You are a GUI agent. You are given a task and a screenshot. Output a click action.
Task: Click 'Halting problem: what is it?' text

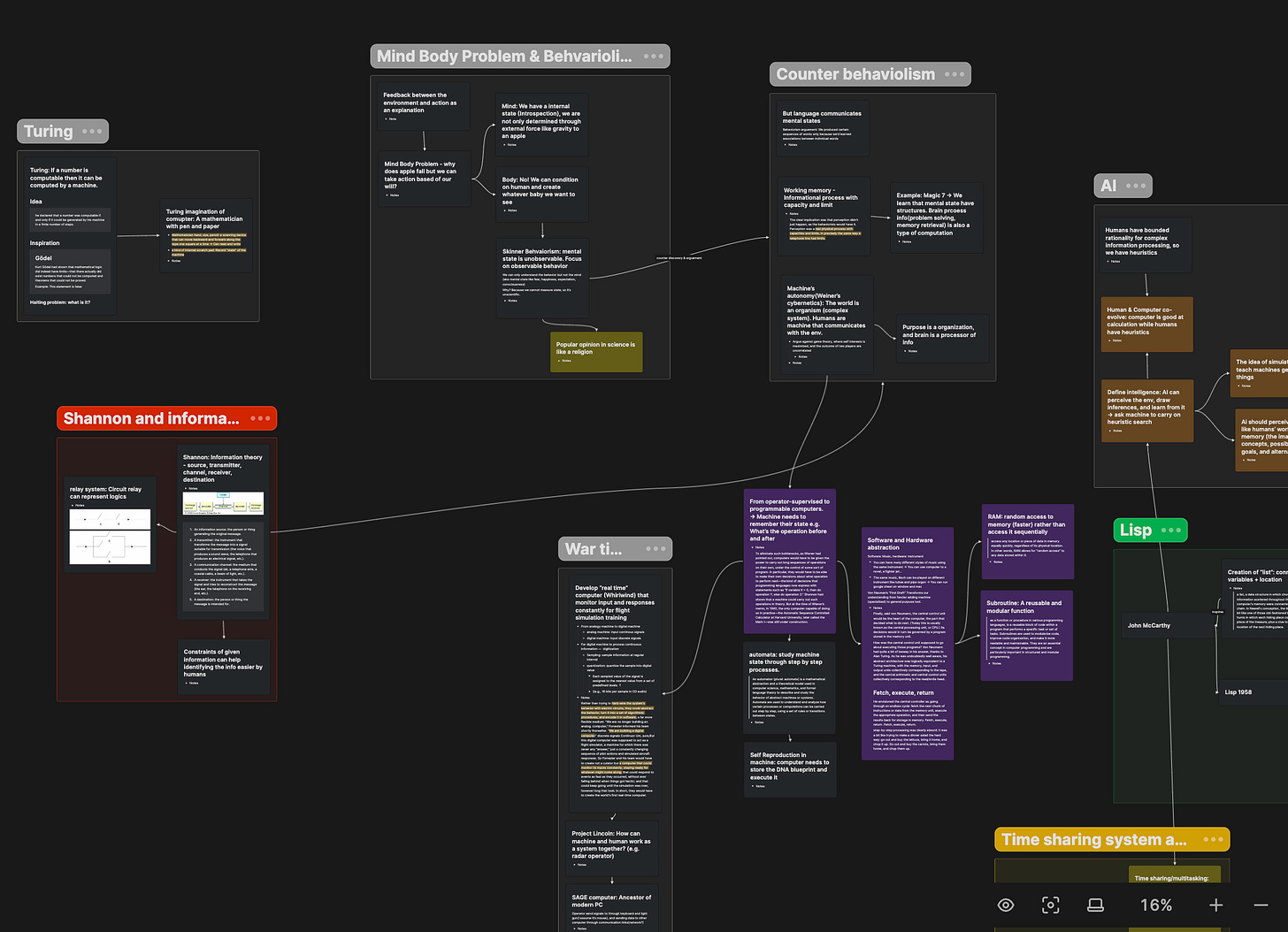point(60,302)
